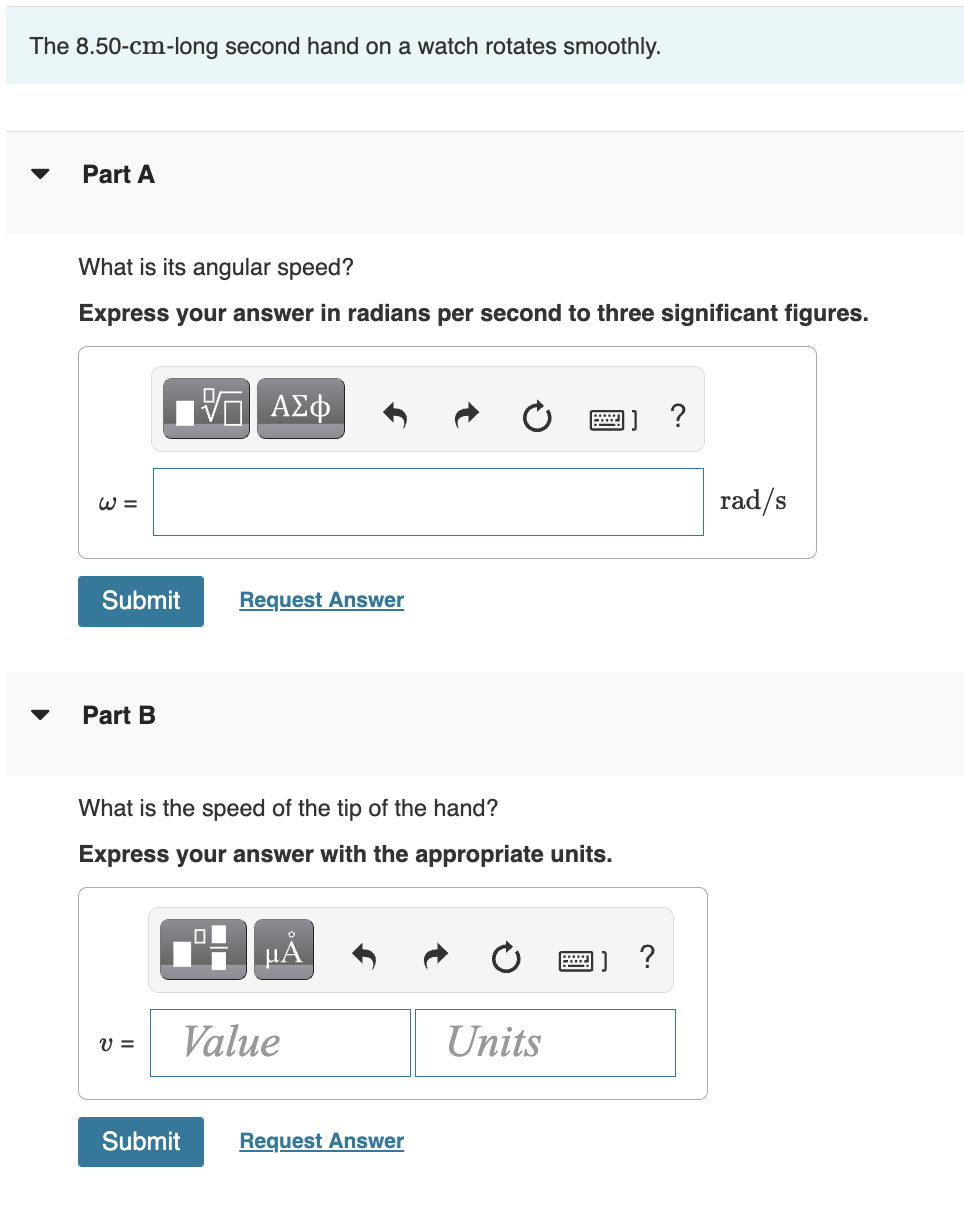Click Request Answer link for Part B
The height and width of the screenshot is (1220, 964).
pos(322,1141)
